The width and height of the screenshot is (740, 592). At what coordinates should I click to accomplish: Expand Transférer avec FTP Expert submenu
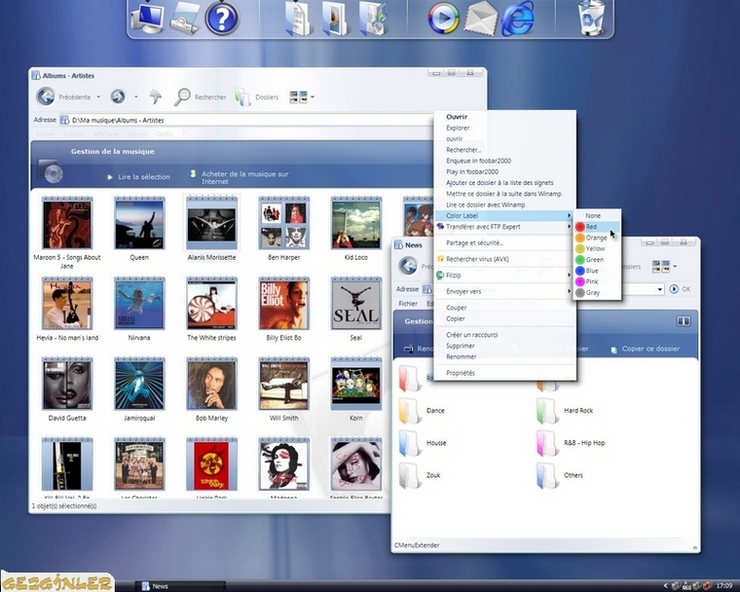point(505,227)
